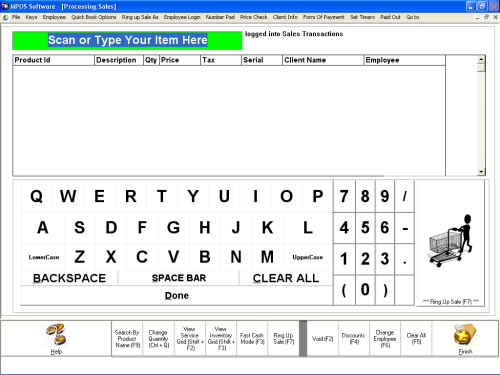Click Search By Product Name (F9) button
The height and width of the screenshot is (375, 500).
coord(127,339)
